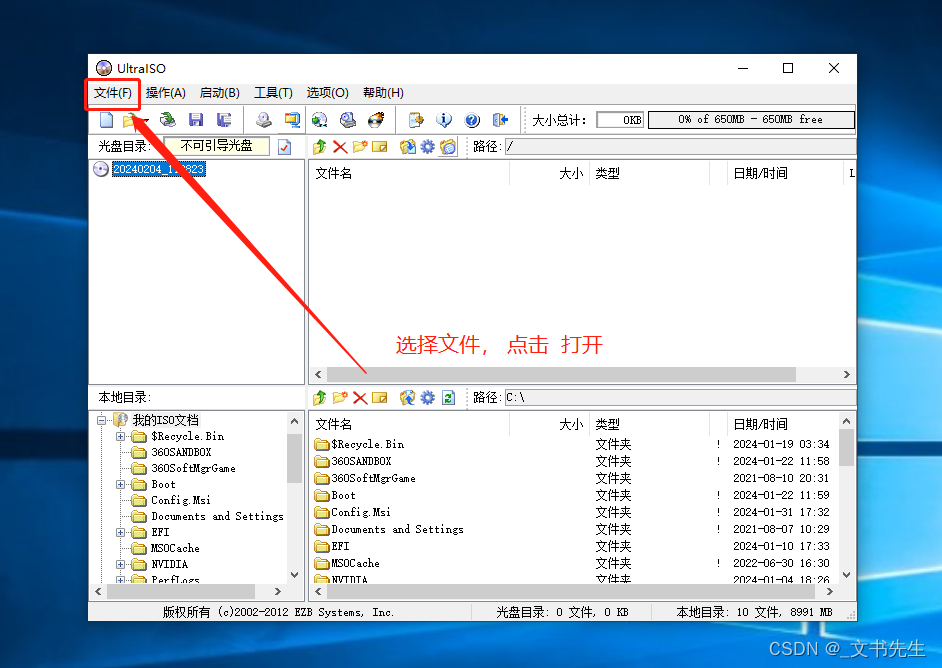Image resolution: width=942 pixels, height=668 pixels.
Task: Select 360SANDBOX folder in local tree
Action: click(181, 452)
